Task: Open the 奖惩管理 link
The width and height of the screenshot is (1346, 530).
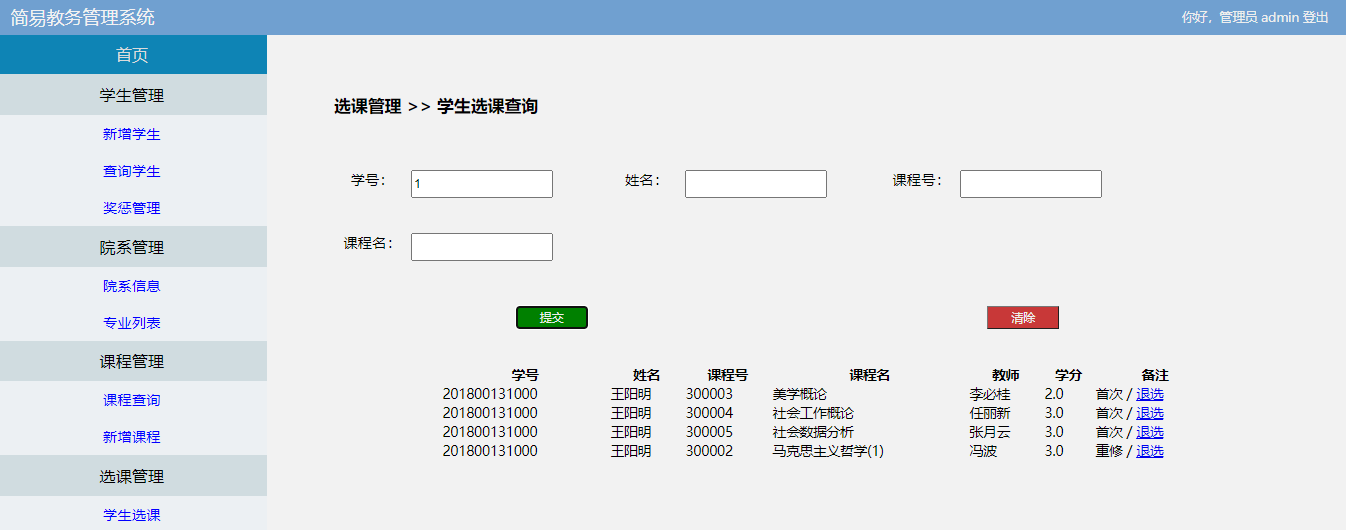Action: coord(132,209)
